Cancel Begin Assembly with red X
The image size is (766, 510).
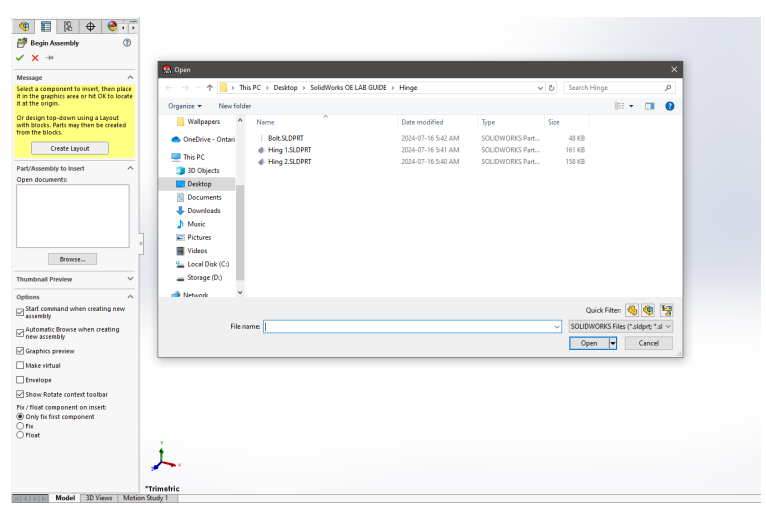35,58
